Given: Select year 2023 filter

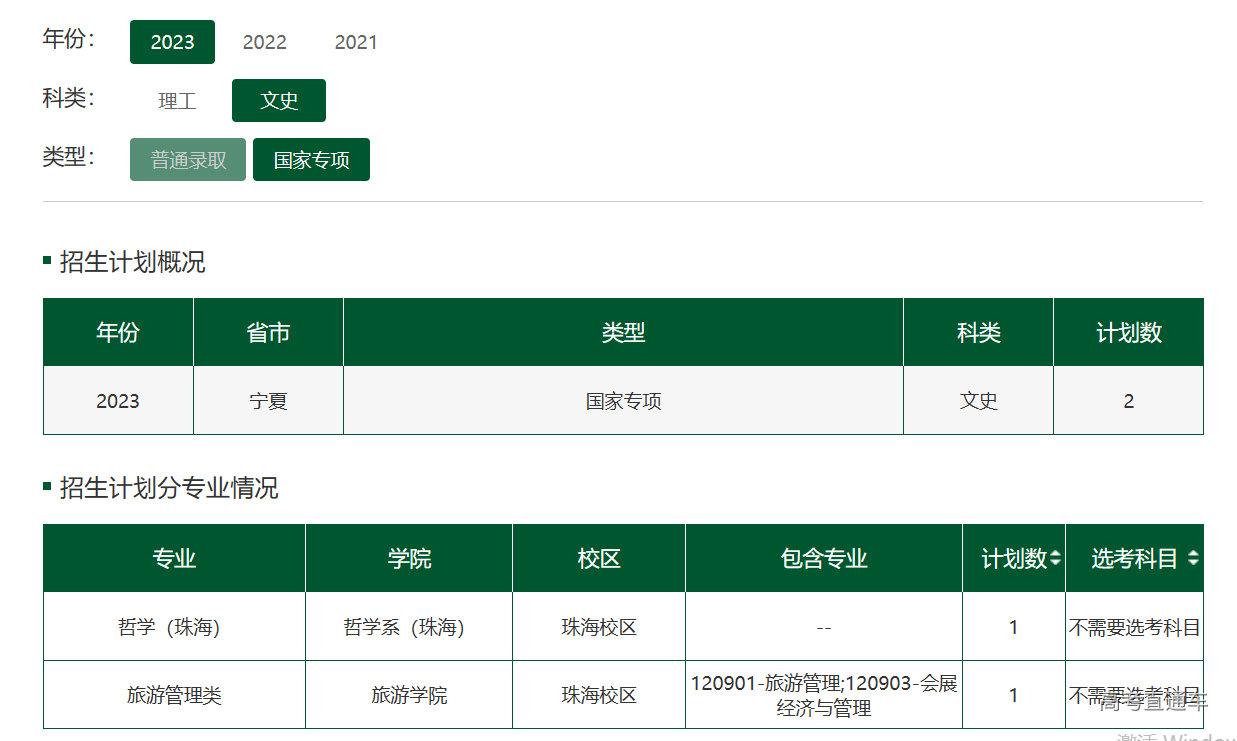Looking at the screenshot, I should [x=172, y=42].
